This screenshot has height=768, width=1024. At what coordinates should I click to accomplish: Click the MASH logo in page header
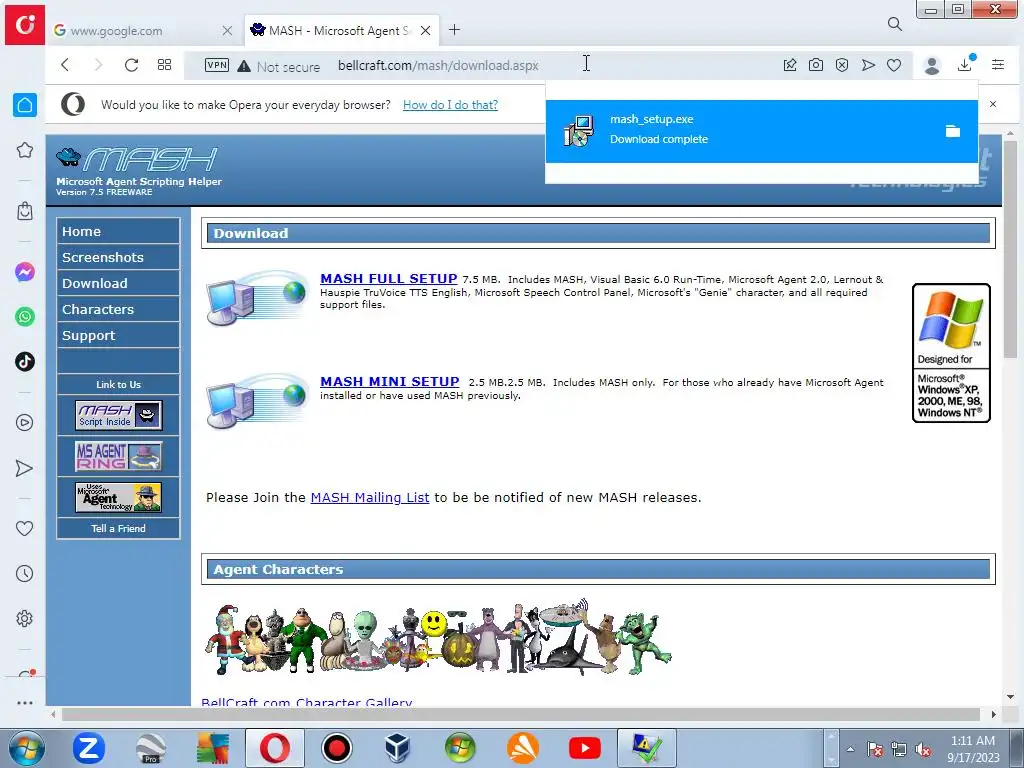[x=136, y=159]
